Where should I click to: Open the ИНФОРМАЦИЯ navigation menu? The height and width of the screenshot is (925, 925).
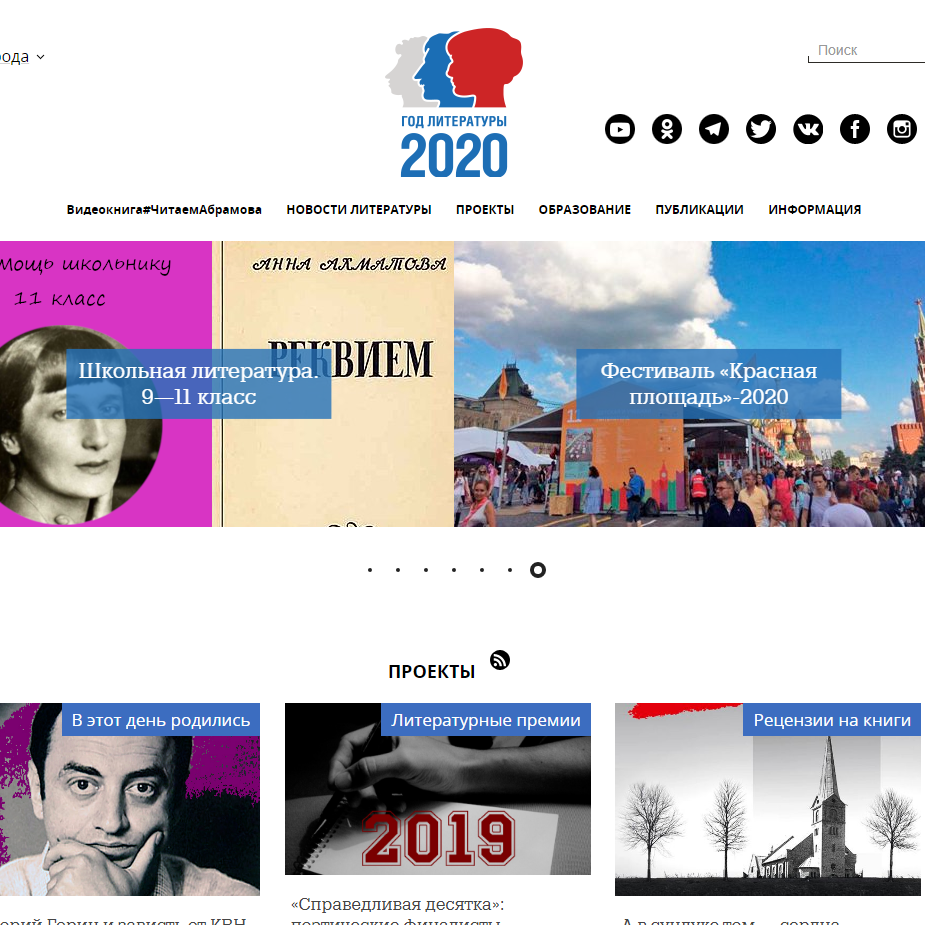pyautogui.click(x=815, y=209)
